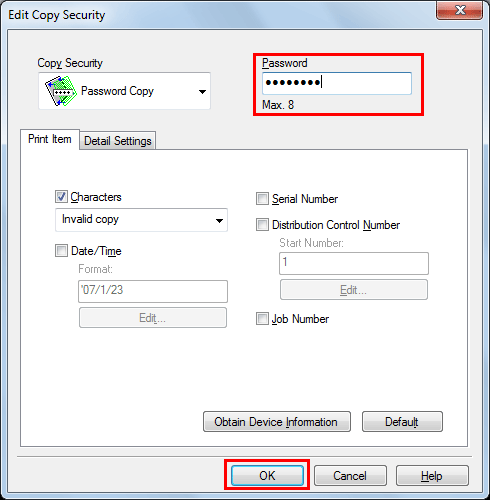Click Edit button under Start Number
The image size is (490, 500).
coord(354,290)
